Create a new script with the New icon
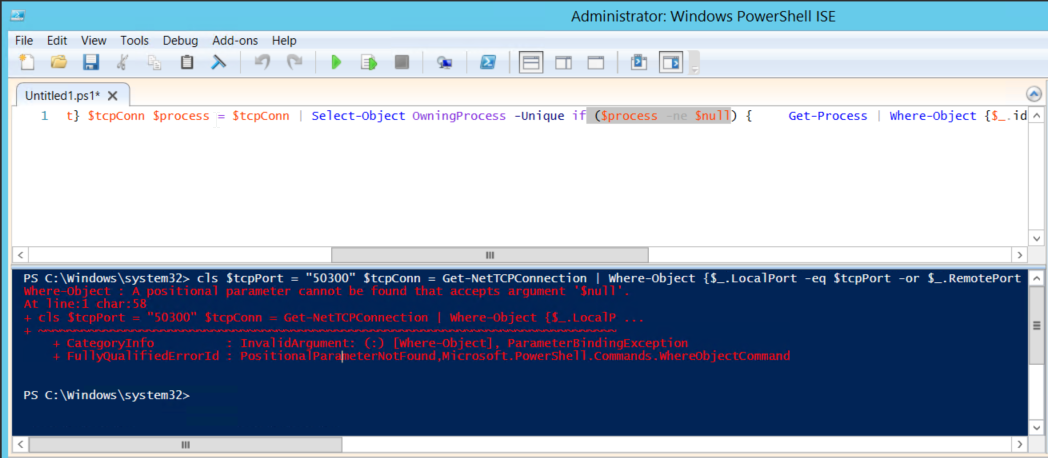 click(27, 63)
